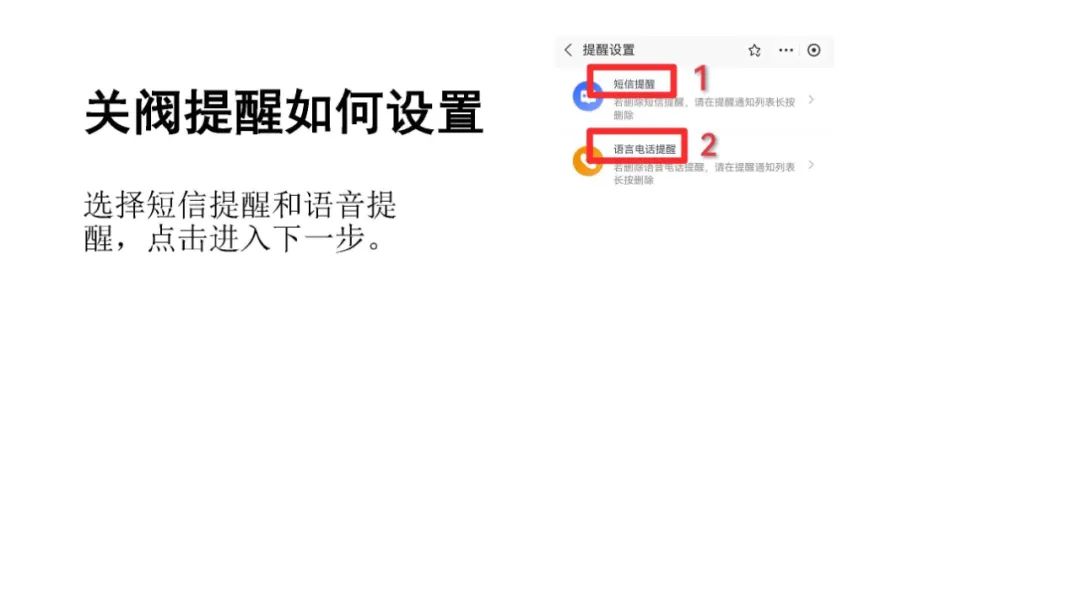Open the three-dot more menu
The height and width of the screenshot is (608, 1080).
[785, 50]
